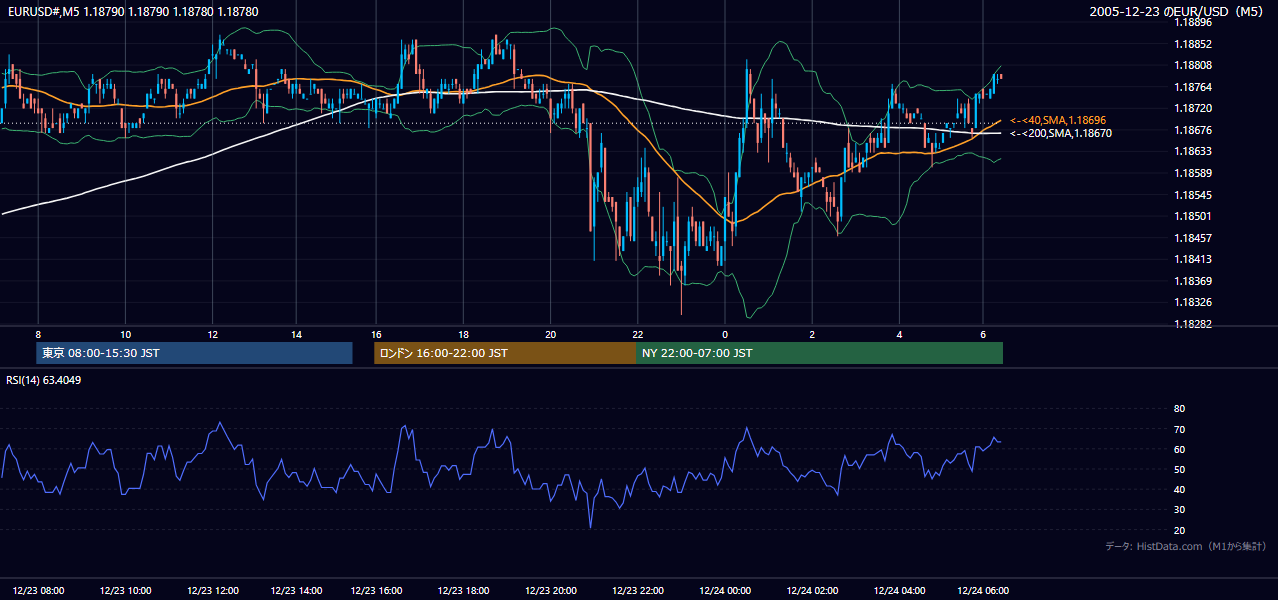Click the 200 SMA 1.18670 label
The width and height of the screenshot is (1278, 600).
(x=1060, y=133)
